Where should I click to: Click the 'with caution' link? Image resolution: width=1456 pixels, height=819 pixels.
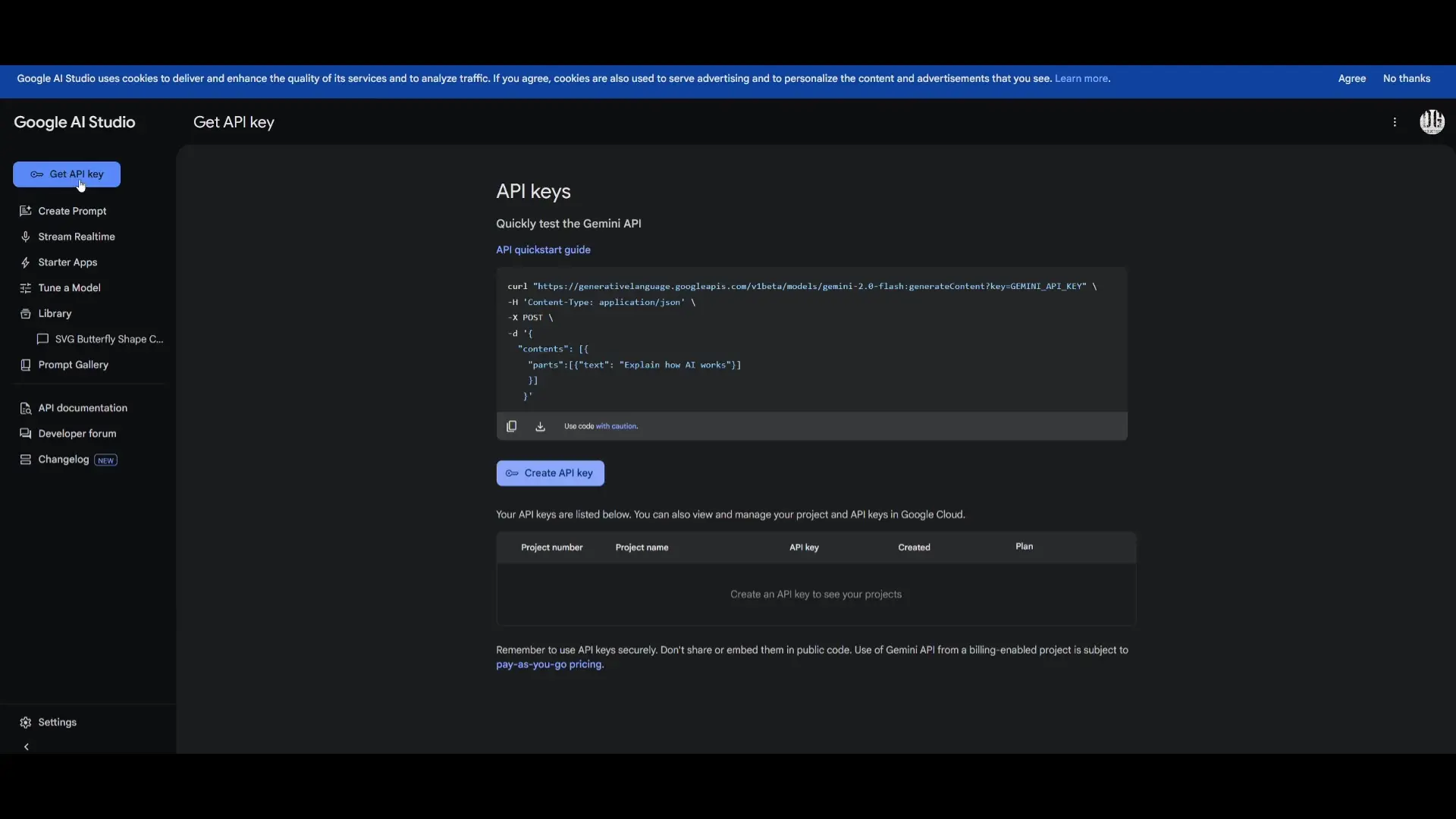pyautogui.click(x=617, y=426)
